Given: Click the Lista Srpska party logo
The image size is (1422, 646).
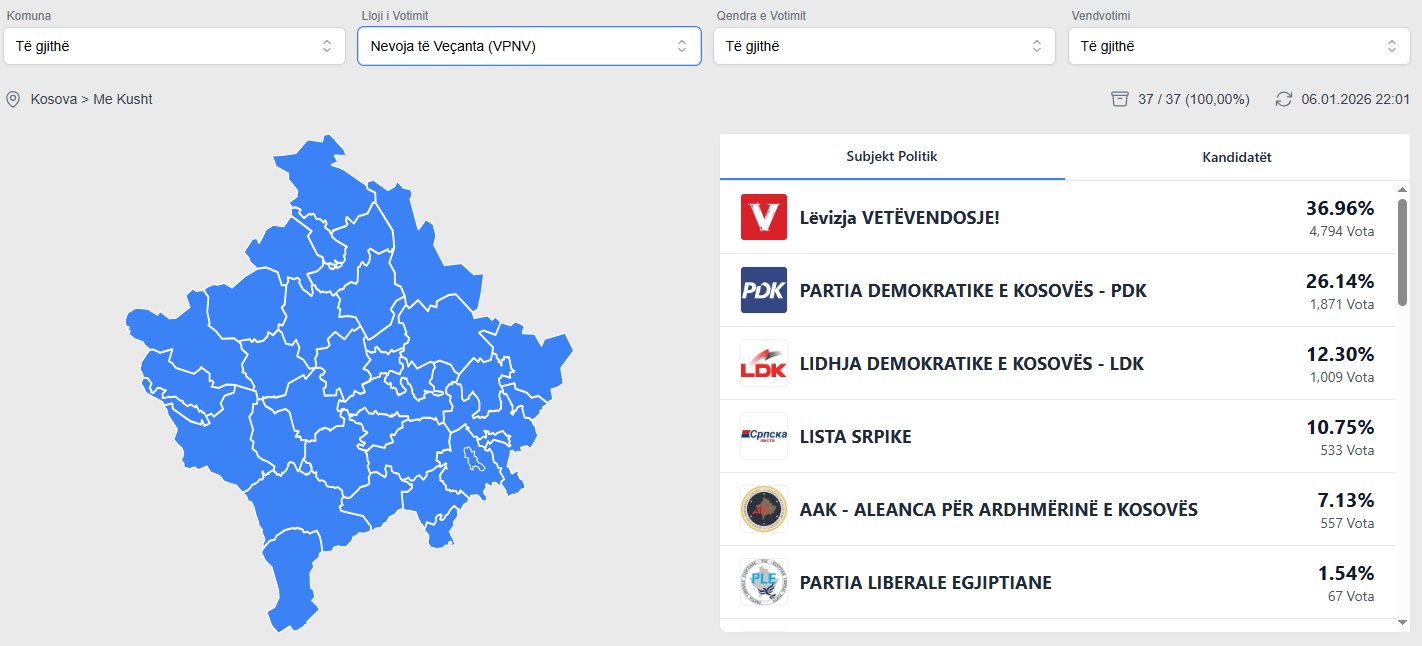Looking at the screenshot, I should [763, 436].
